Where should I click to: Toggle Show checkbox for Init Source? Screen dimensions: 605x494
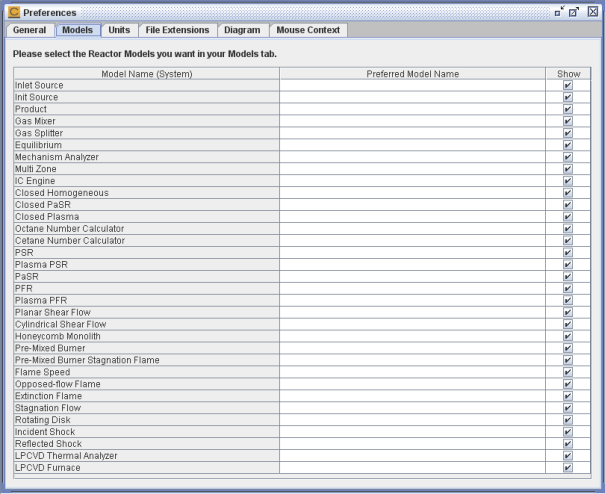click(x=568, y=97)
